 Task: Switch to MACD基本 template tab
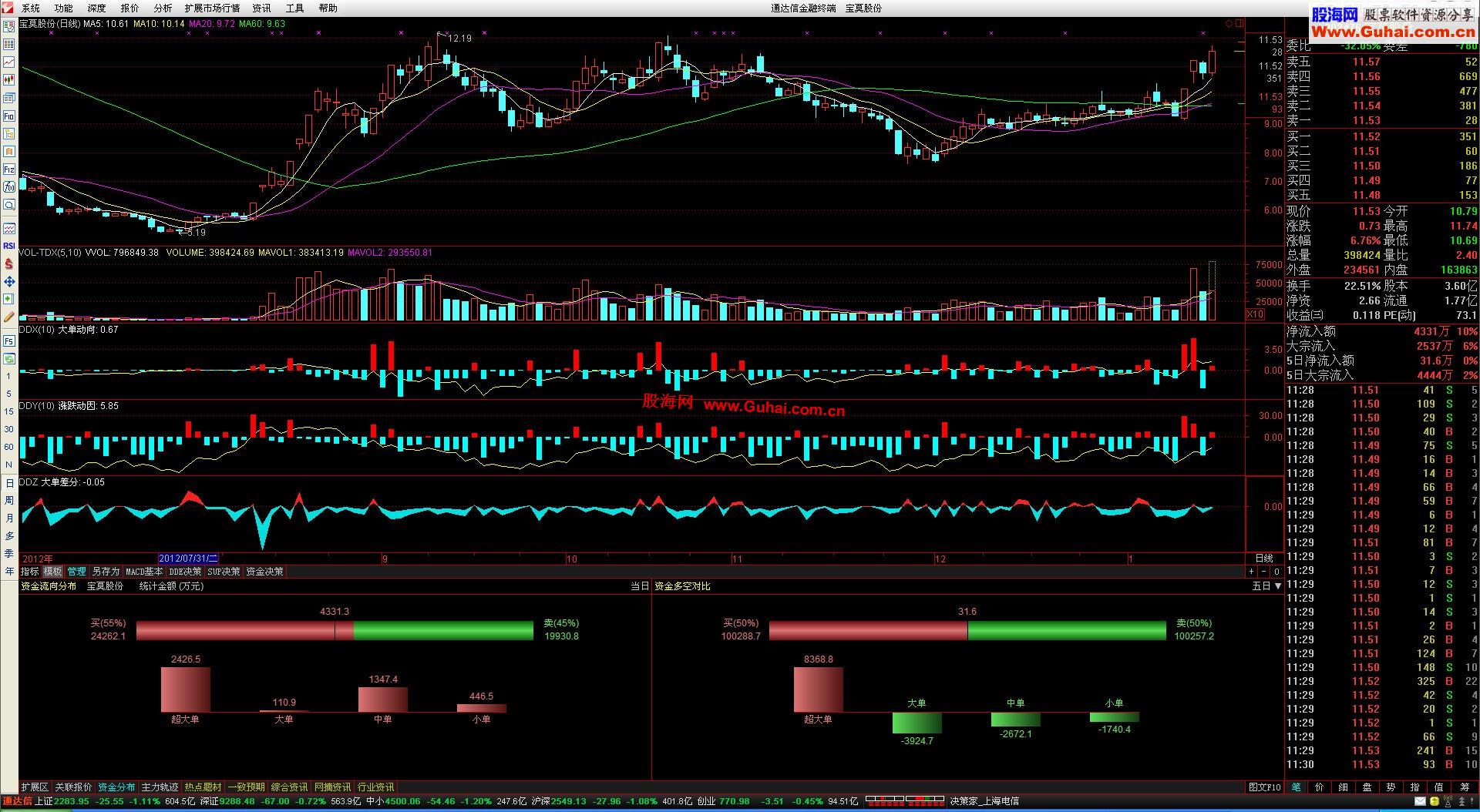coord(144,572)
